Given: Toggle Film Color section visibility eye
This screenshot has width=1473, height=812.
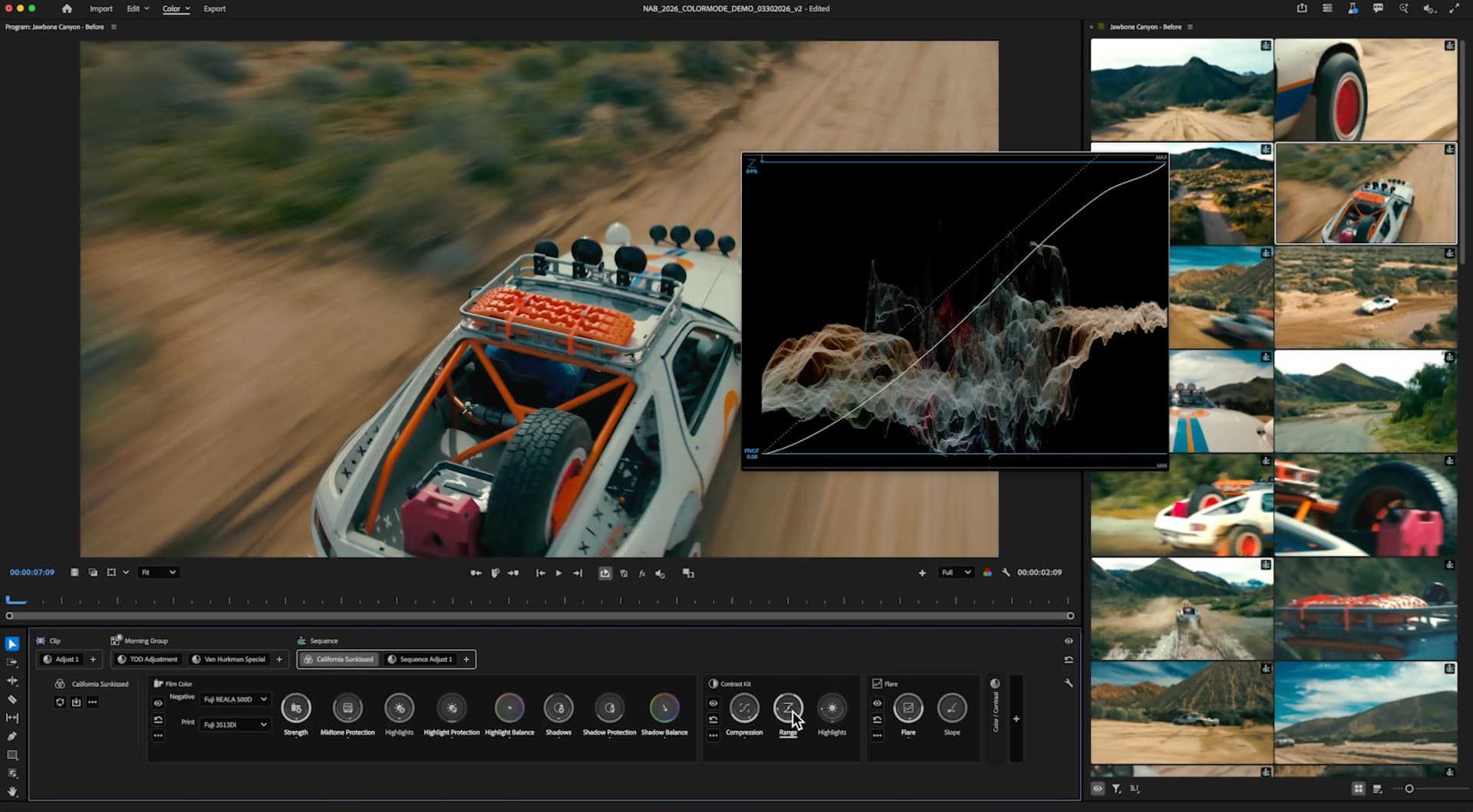Looking at the screenshot, I should [x=159, y=703].
